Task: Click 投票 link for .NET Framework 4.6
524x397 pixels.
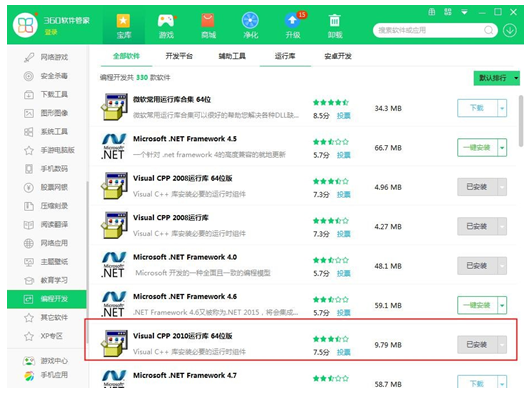Action: pyautogui.click(x=344, y=313)
